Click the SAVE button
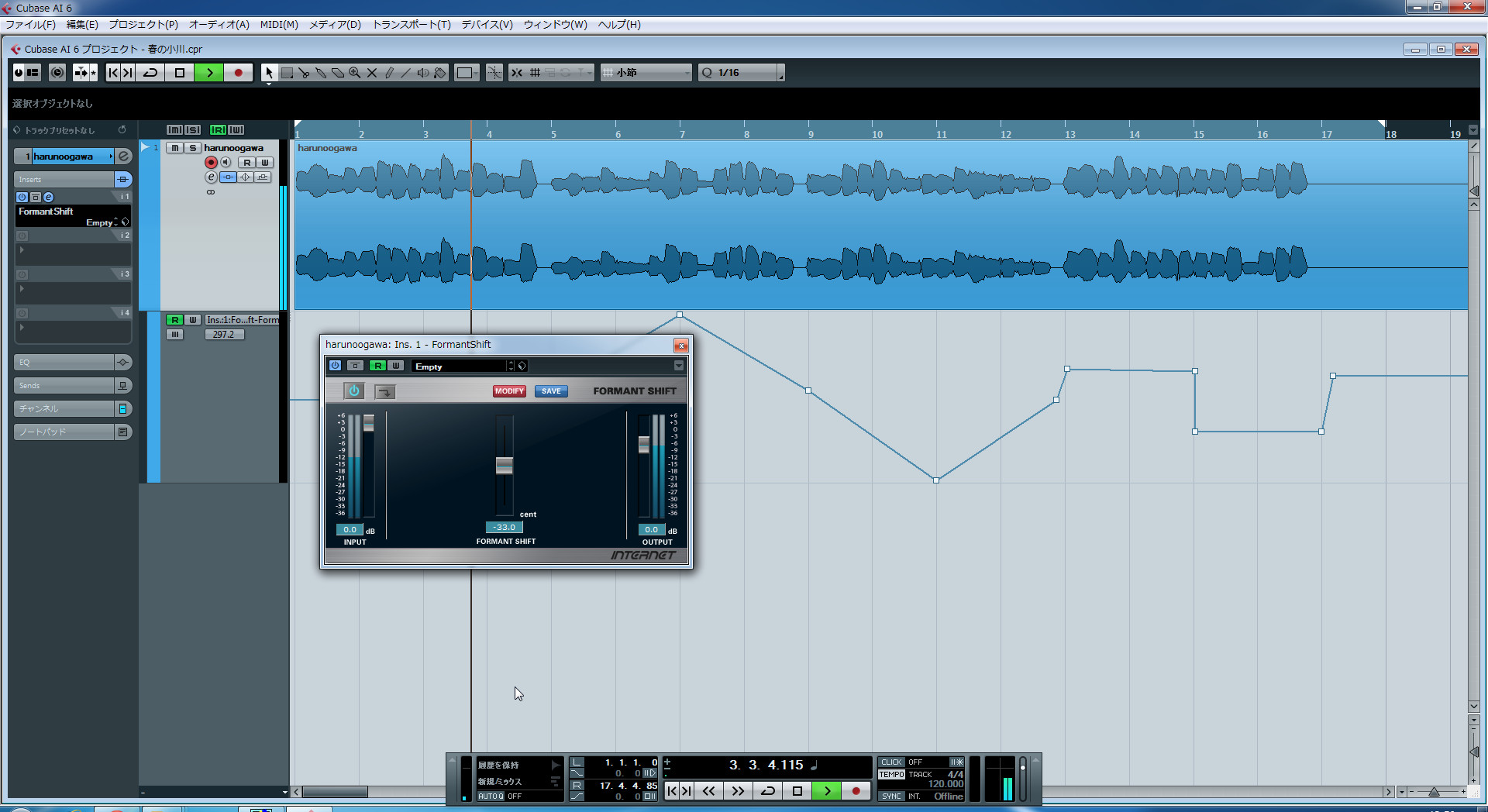Image resolution: width=1488 pixels, height=812 pixels. point(551,391)
